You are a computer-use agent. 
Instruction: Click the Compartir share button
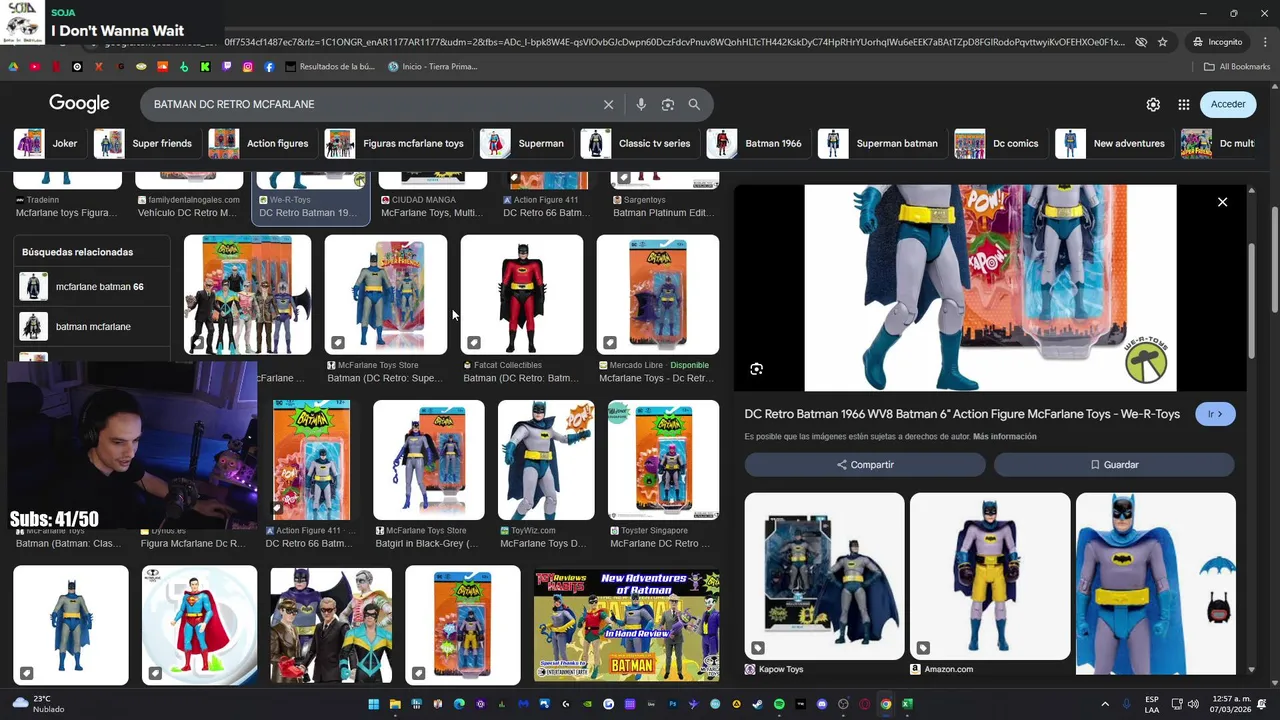click(865, 465)
